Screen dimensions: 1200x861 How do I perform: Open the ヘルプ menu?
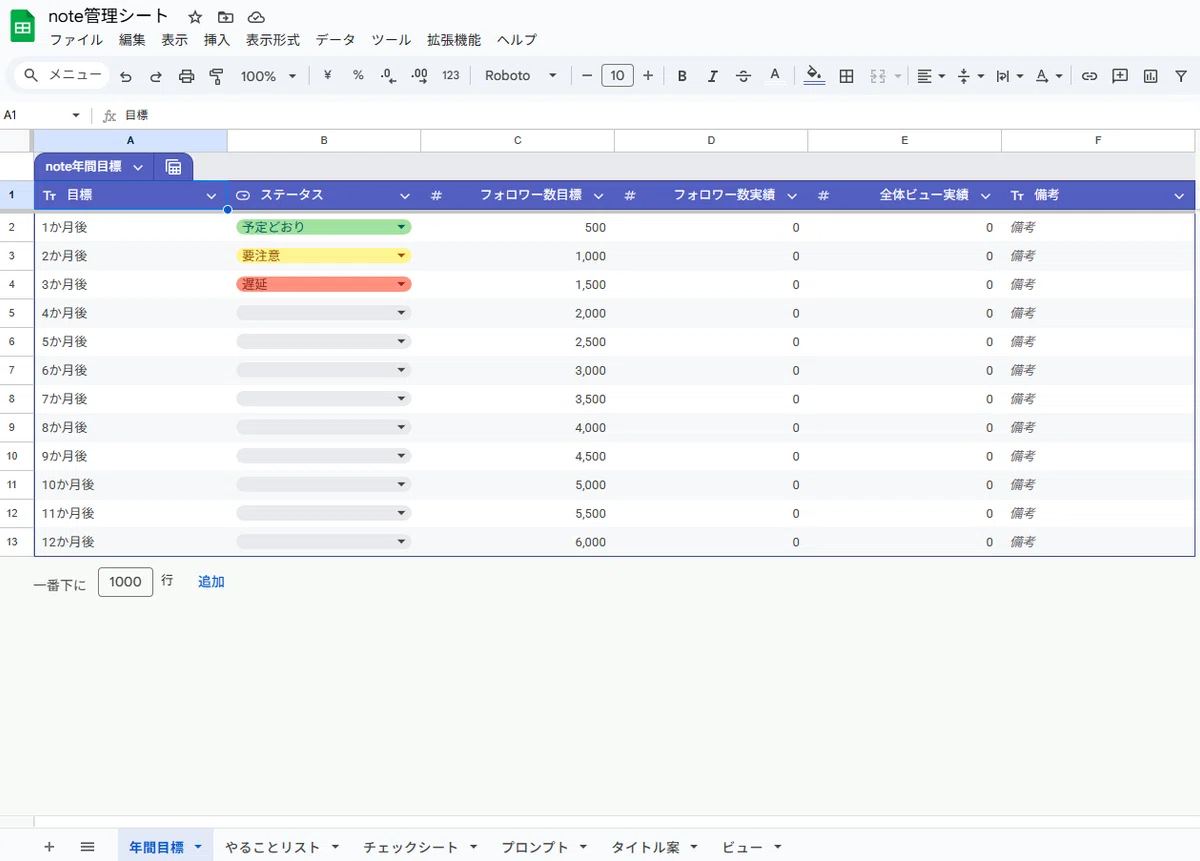[x=517, y=40]
